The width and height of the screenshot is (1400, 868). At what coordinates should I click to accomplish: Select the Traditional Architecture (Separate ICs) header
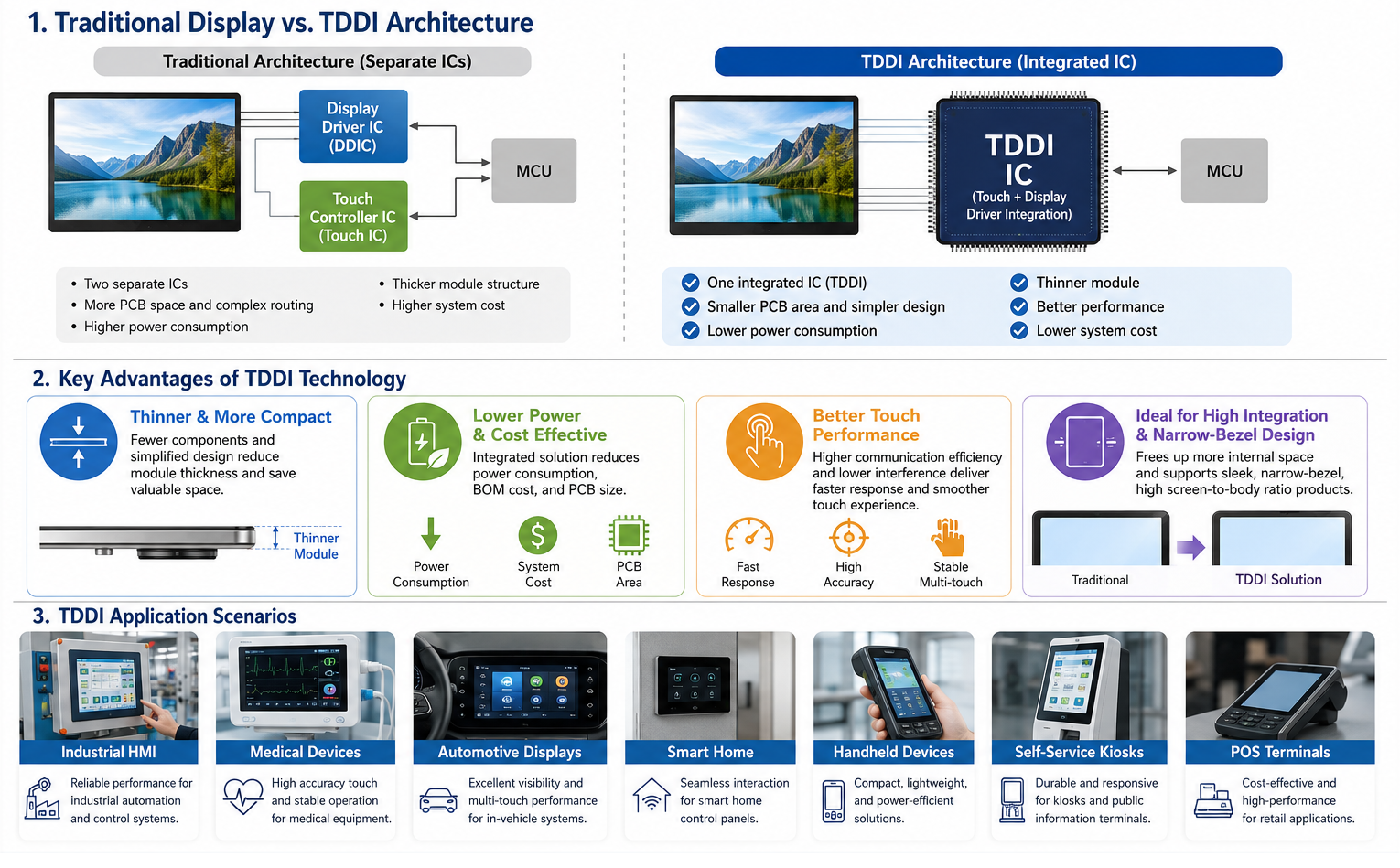click(313, 61)
